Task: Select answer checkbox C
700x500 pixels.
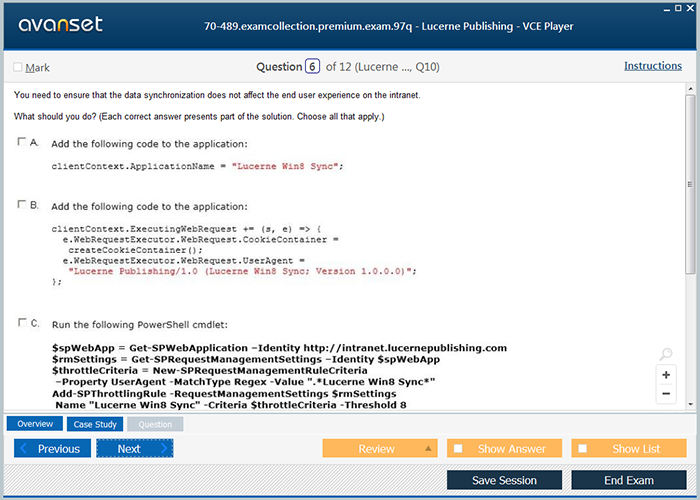Action: (22, 322)
